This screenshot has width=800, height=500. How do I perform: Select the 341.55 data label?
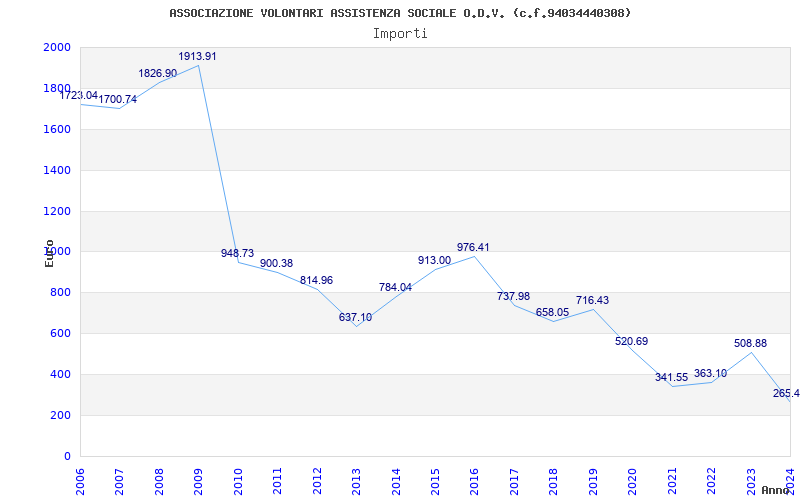(x=672, y=378)
